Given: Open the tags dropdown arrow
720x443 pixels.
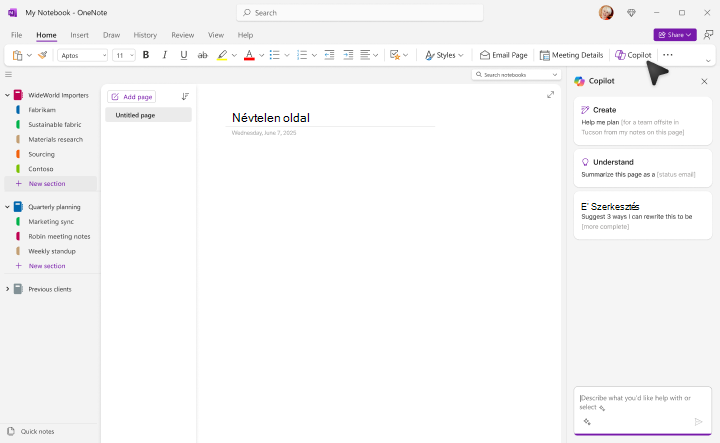Looking at the screenshot, I should tap(405, 55).
